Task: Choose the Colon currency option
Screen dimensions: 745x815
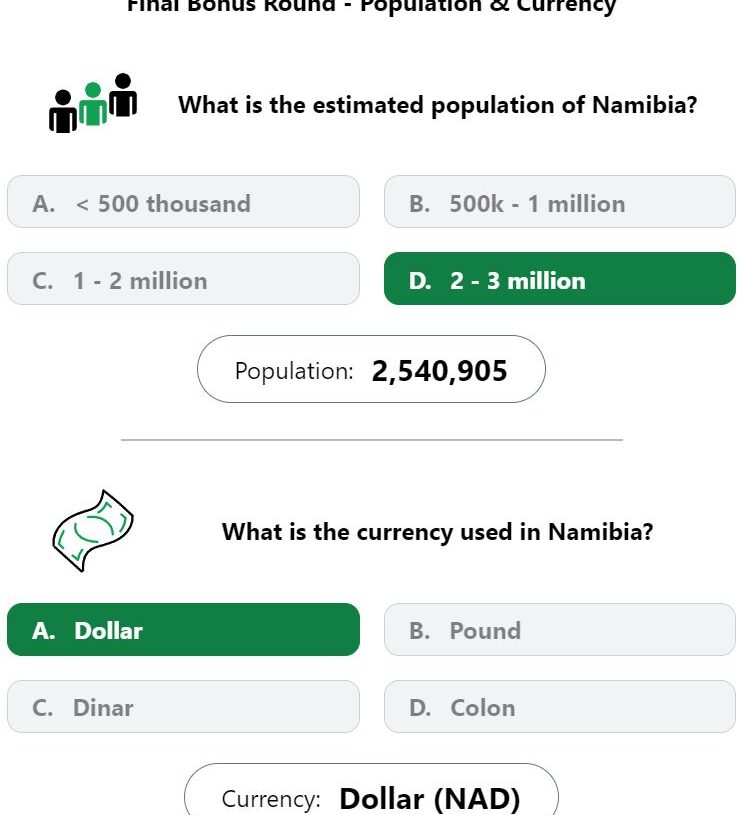Action: click(559, 708)
